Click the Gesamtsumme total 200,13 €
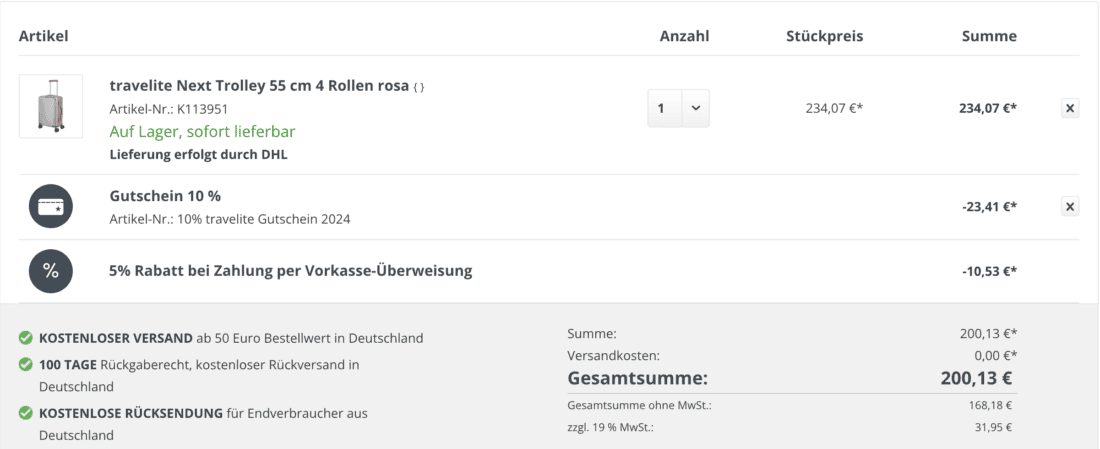 coord(978,378)
